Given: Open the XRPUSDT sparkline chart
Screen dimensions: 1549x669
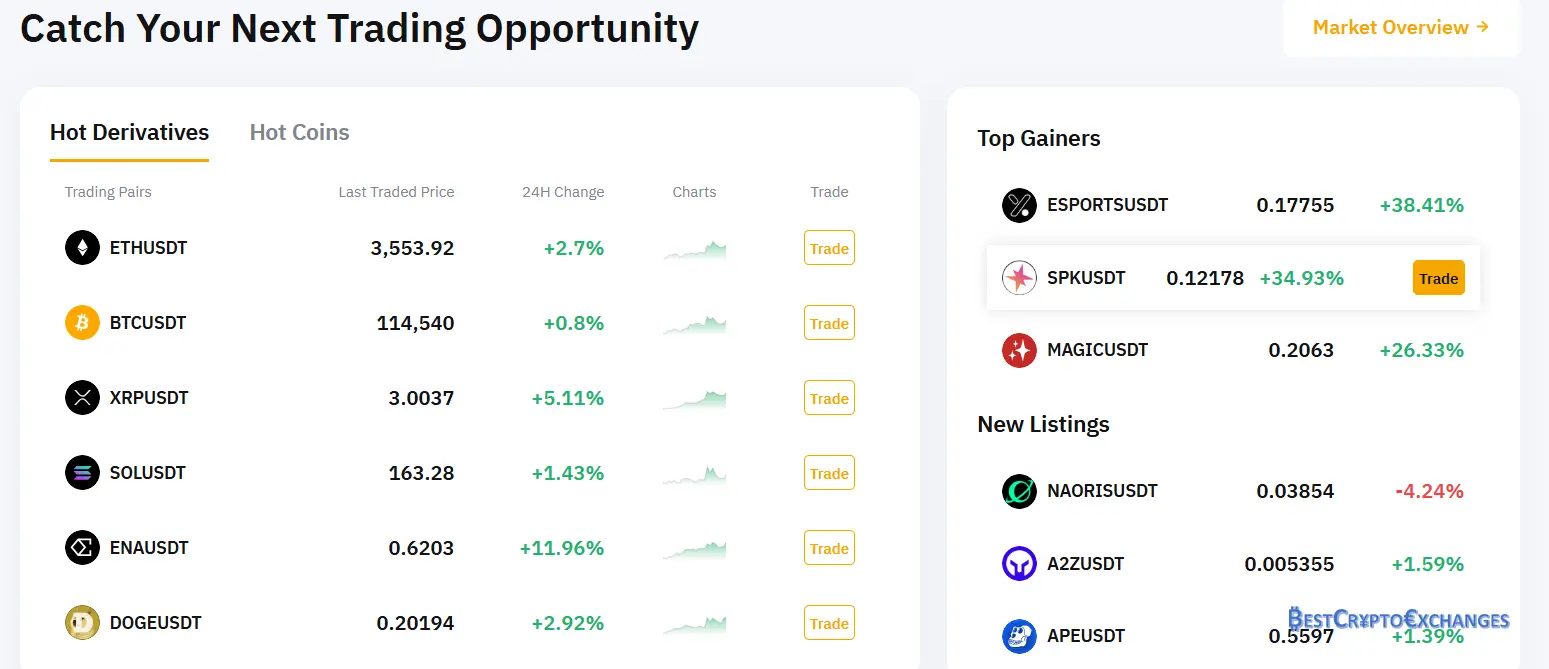Looking at the screenshot, I should point(695,399).
